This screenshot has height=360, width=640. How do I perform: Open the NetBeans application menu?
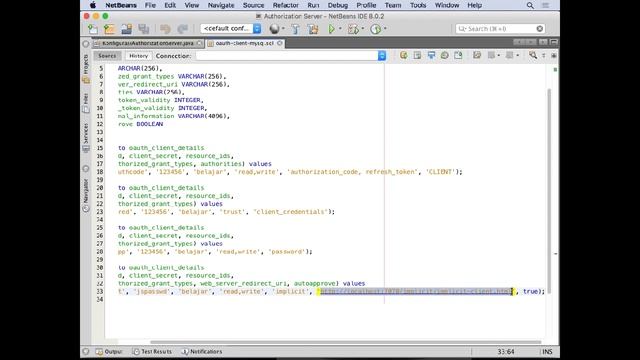(x=121, y=5)
